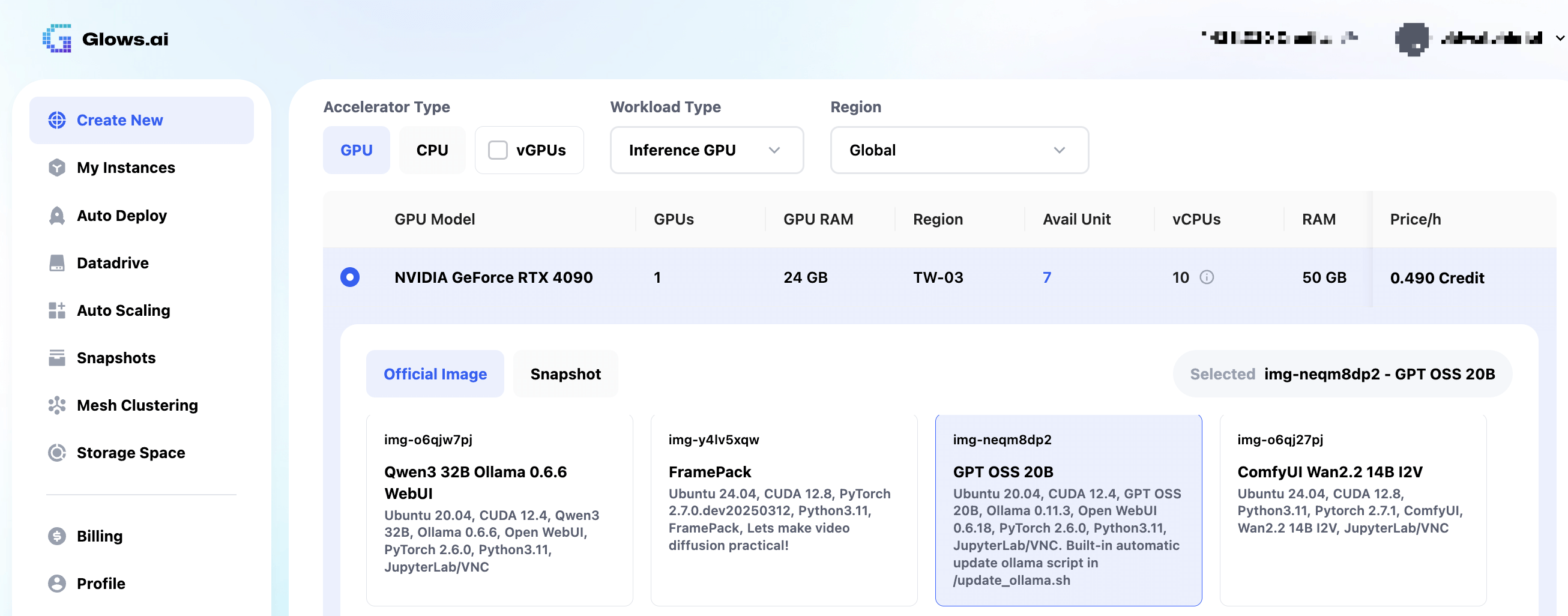Screen dimensions: 1568x616
Task: Click the Workload Type label
Action: tap(665, 107)
